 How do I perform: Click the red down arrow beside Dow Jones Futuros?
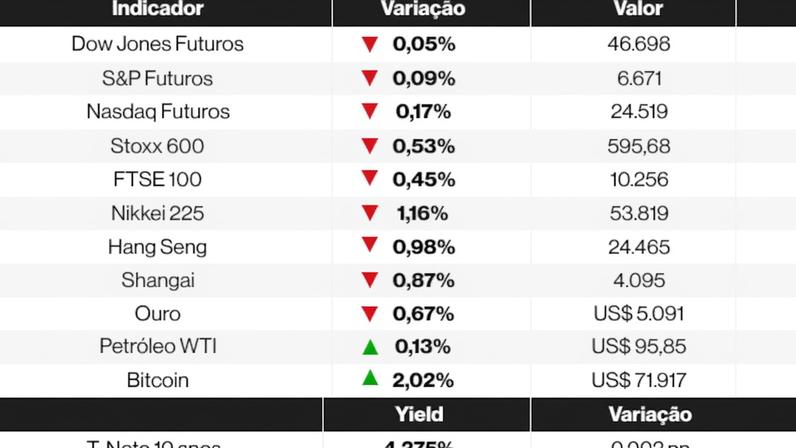click(370, 44)
